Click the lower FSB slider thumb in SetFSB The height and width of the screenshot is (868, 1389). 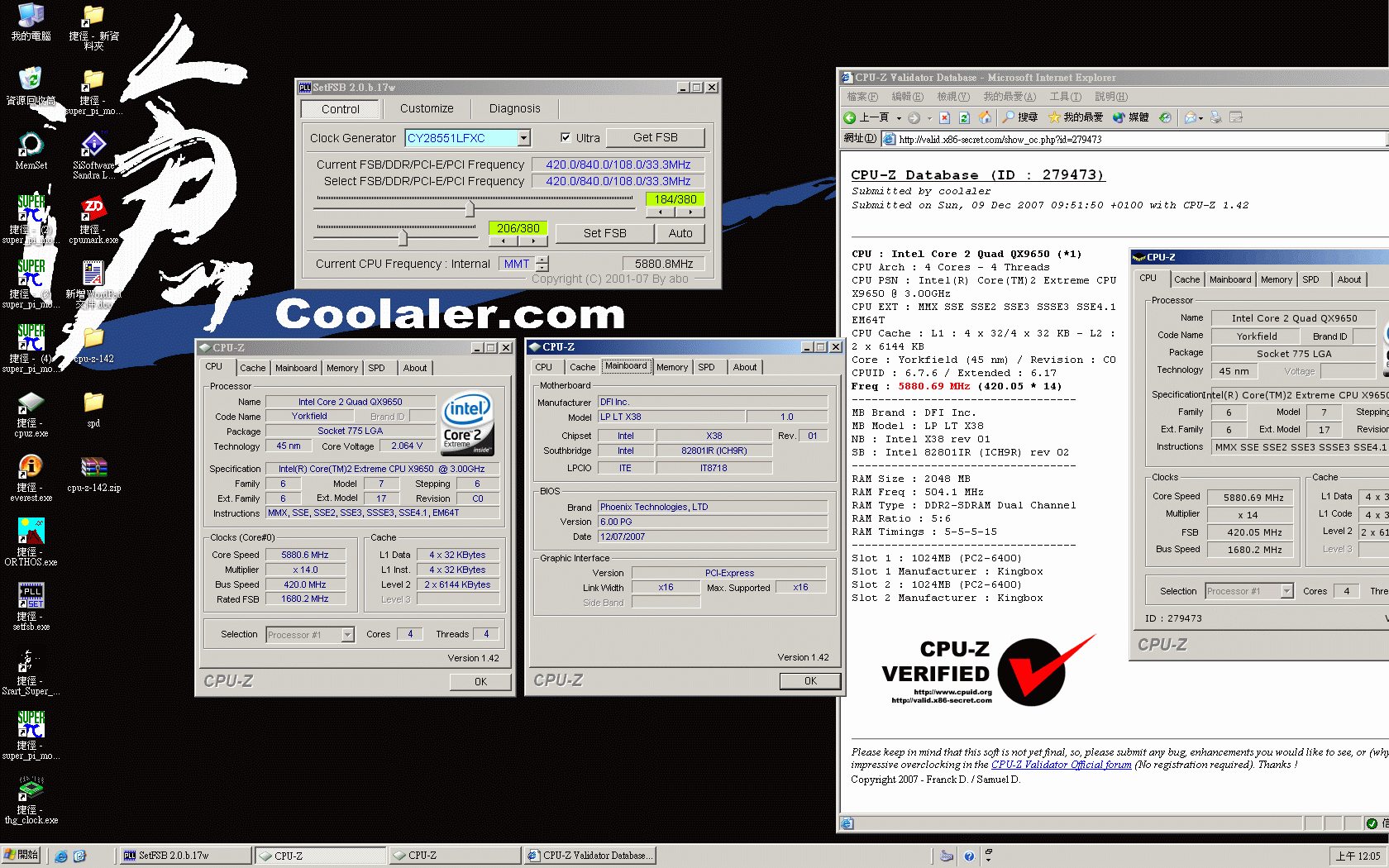403,237
